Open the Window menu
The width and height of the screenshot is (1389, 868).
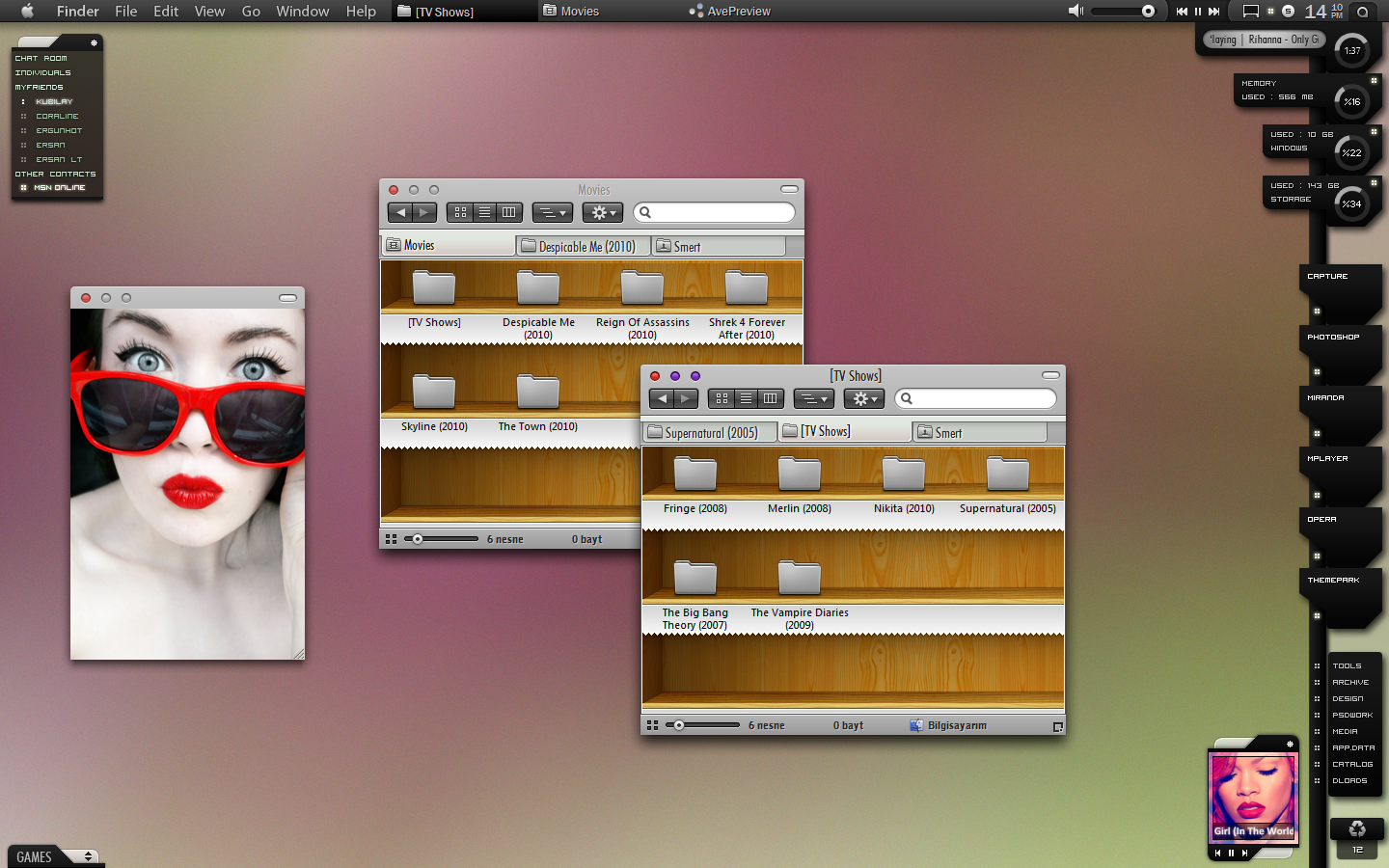(x=303, y=12)
